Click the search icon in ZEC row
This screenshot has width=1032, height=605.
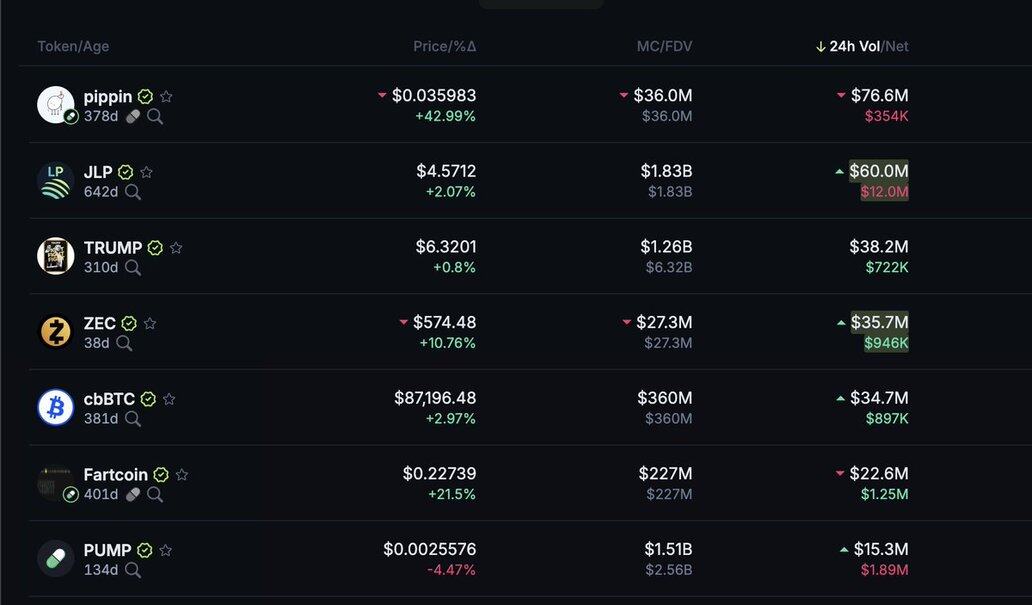click(x=125, y=343)
